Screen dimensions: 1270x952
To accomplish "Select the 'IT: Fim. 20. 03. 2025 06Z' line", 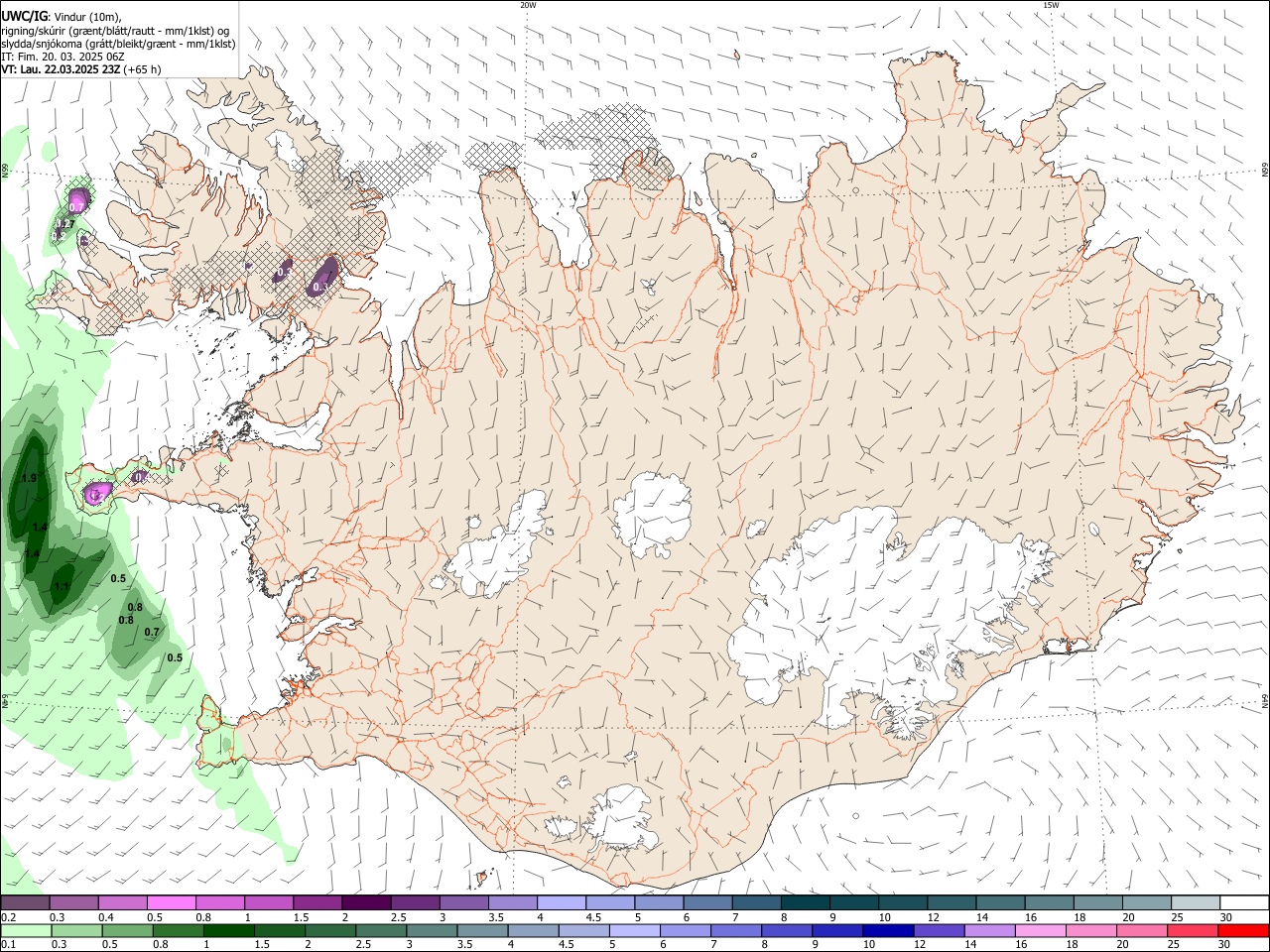I will click(x=63, y=57).
